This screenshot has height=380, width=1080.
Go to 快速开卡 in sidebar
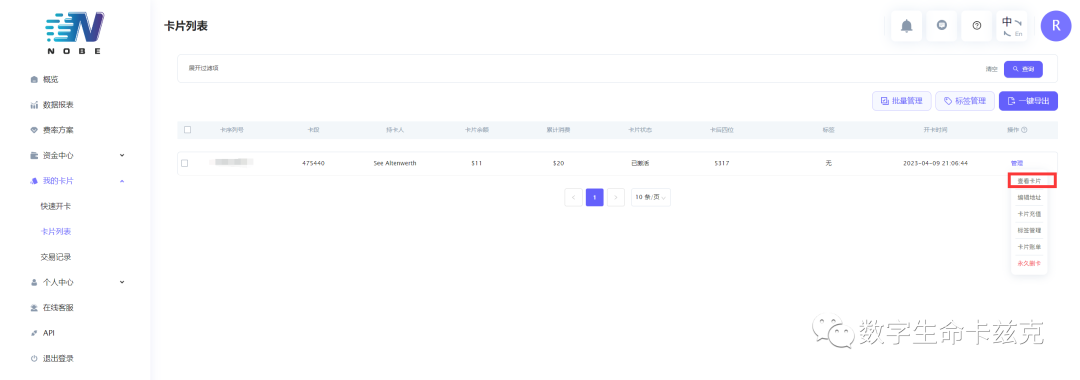pos(56,207)
